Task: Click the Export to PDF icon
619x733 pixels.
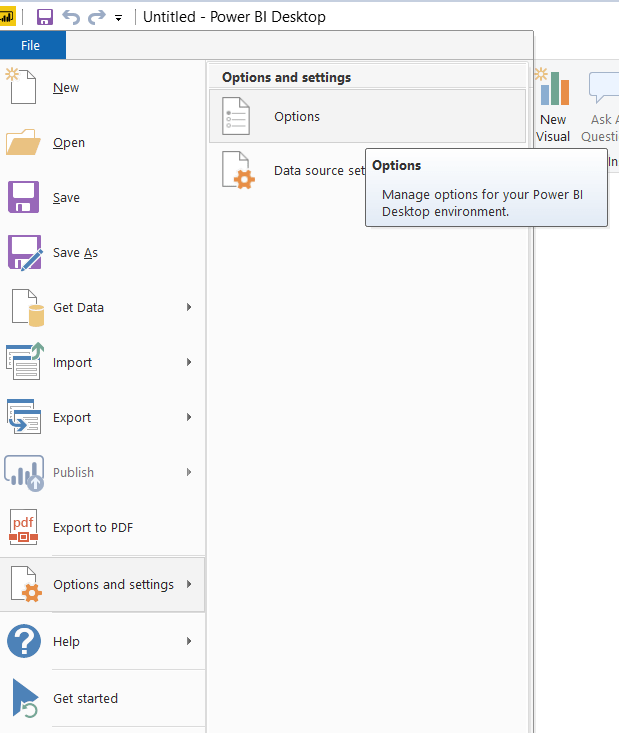Action: tap(23, 527)
